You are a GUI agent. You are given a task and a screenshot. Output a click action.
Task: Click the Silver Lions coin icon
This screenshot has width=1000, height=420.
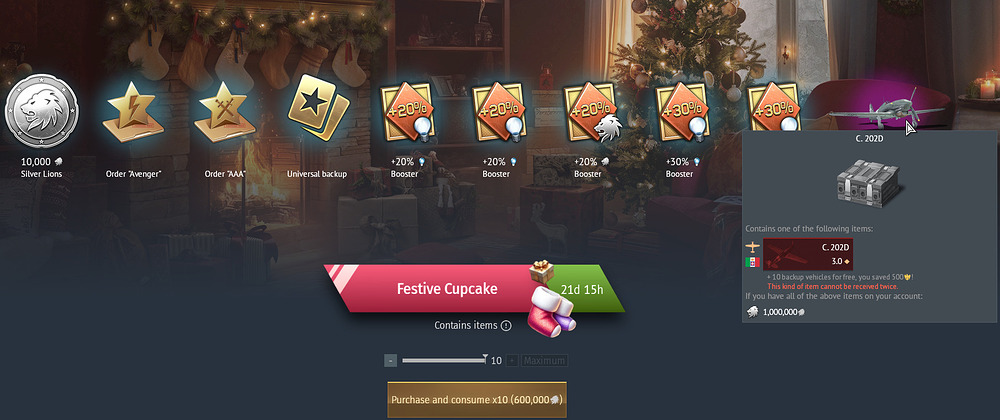tap(41, 111)
